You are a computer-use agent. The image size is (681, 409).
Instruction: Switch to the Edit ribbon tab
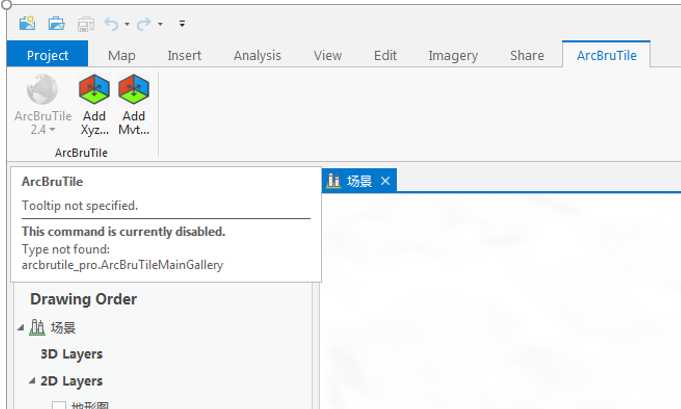385,55
